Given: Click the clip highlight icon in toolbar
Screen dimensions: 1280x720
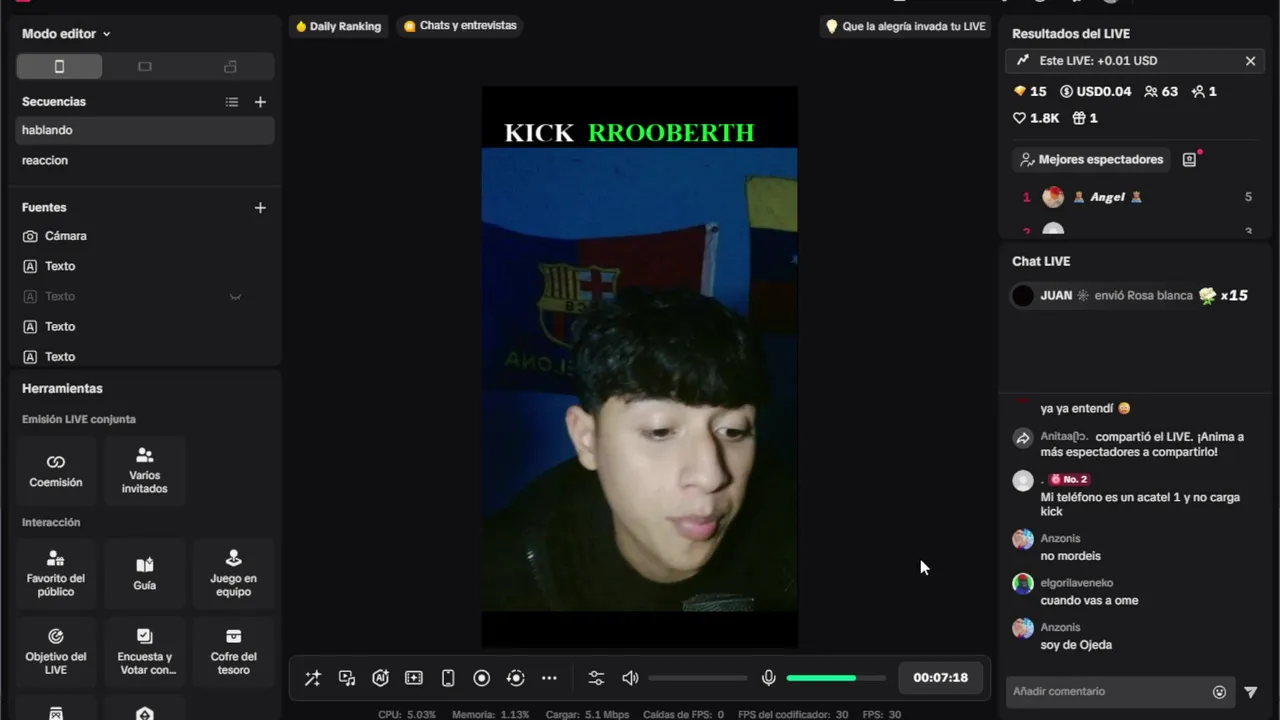Looking at the screenshot, I should [414, 678].
